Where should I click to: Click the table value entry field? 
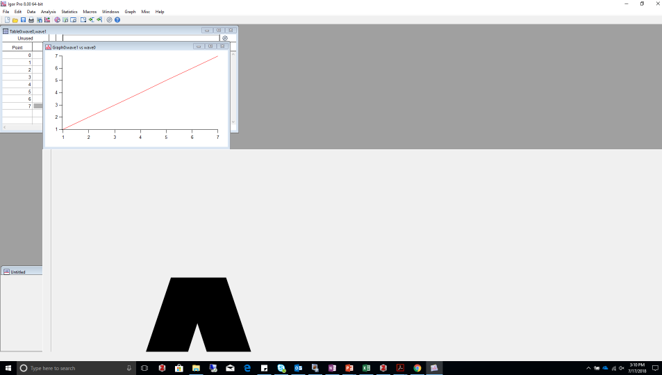point(141,38)
